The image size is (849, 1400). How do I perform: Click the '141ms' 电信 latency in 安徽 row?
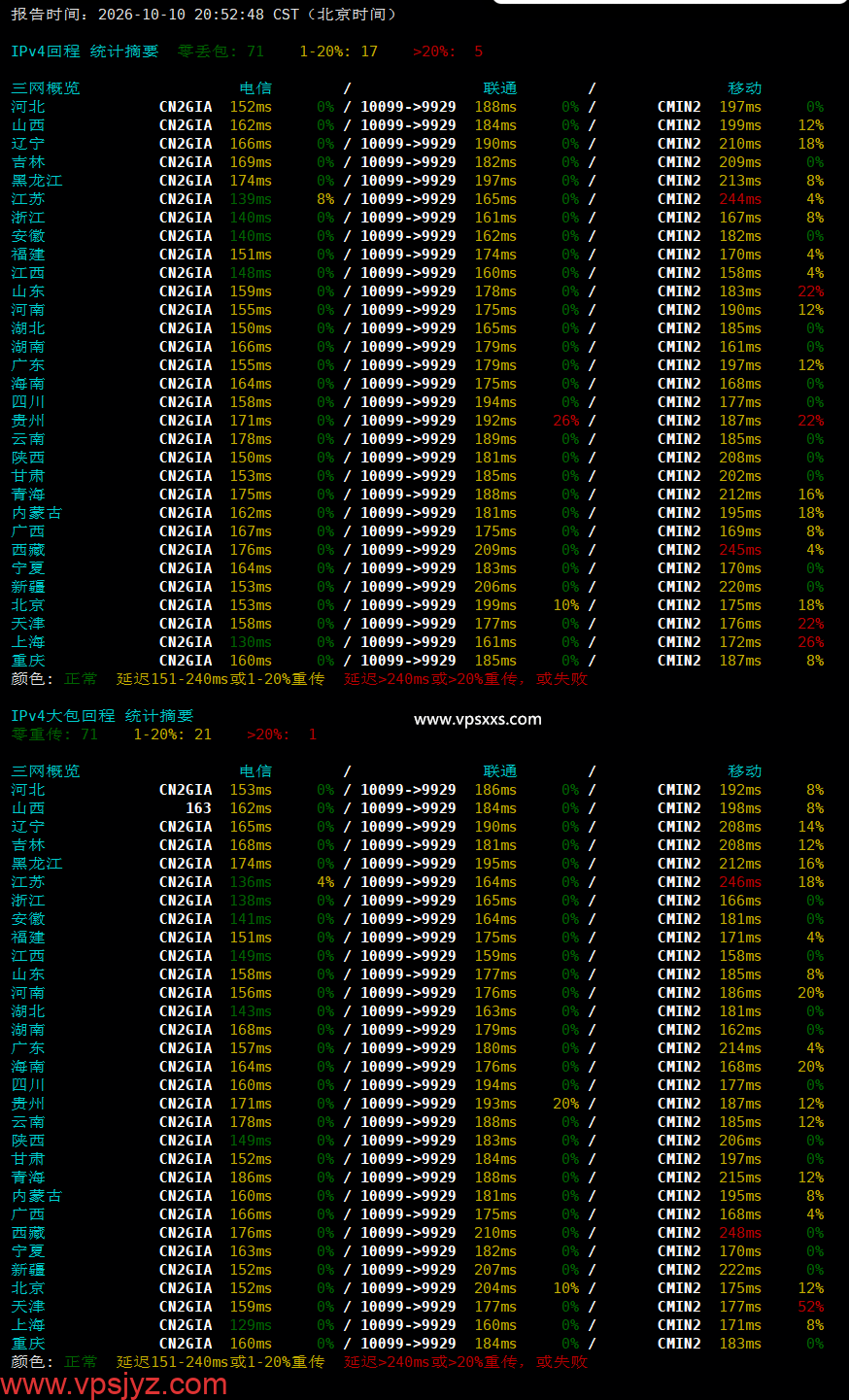tap(251, 919)
